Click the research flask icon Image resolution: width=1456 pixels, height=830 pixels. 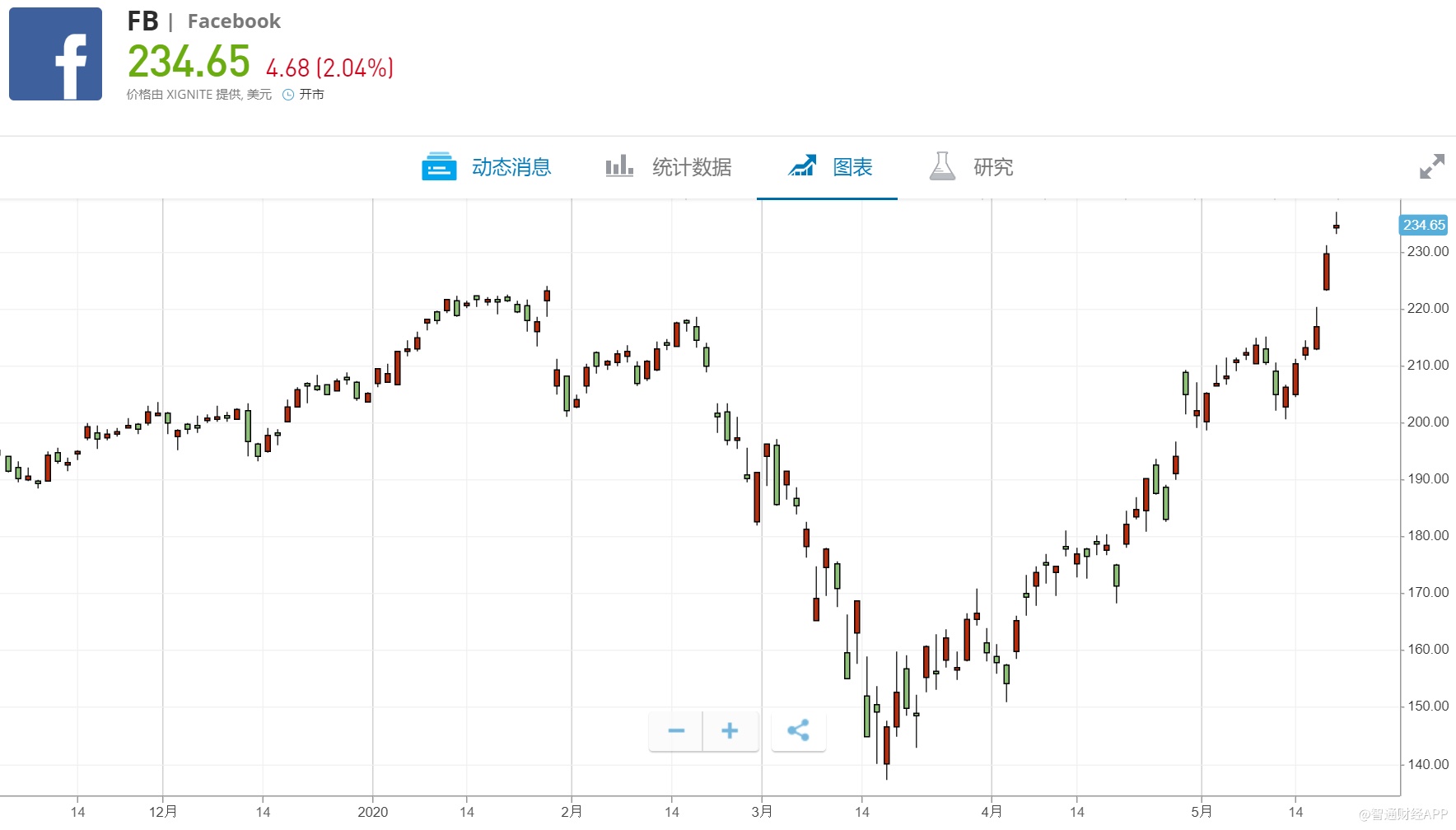[x=942, y=166]
